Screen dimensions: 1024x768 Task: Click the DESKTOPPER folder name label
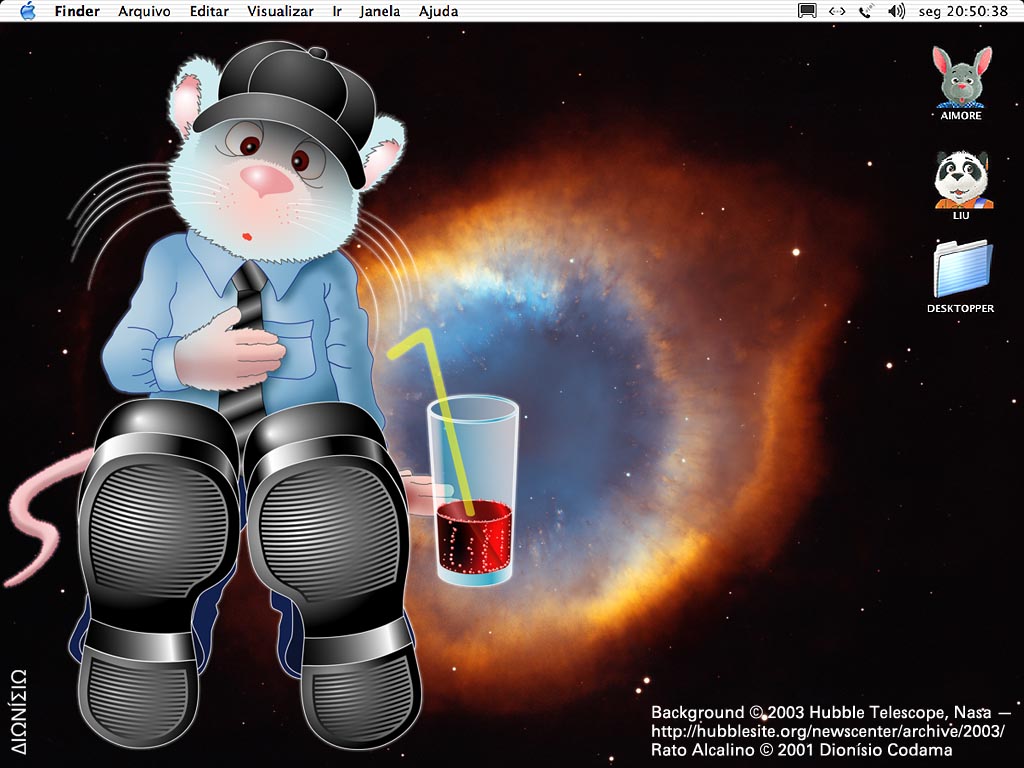pos(960,309)
